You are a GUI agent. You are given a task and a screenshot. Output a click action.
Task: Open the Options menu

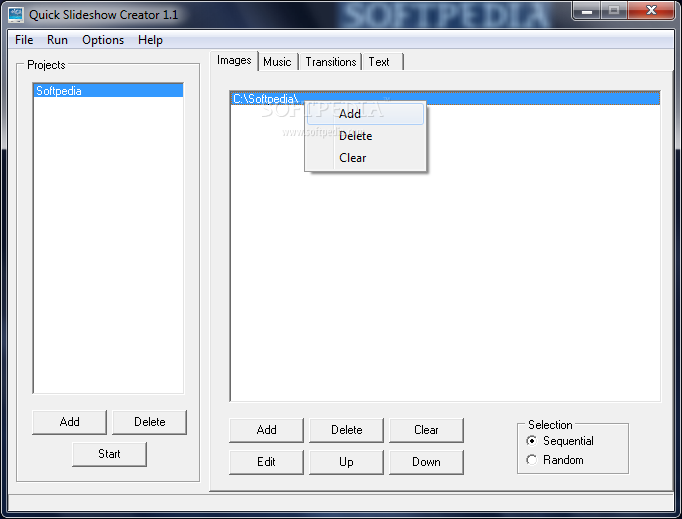[x=103, y=40]
